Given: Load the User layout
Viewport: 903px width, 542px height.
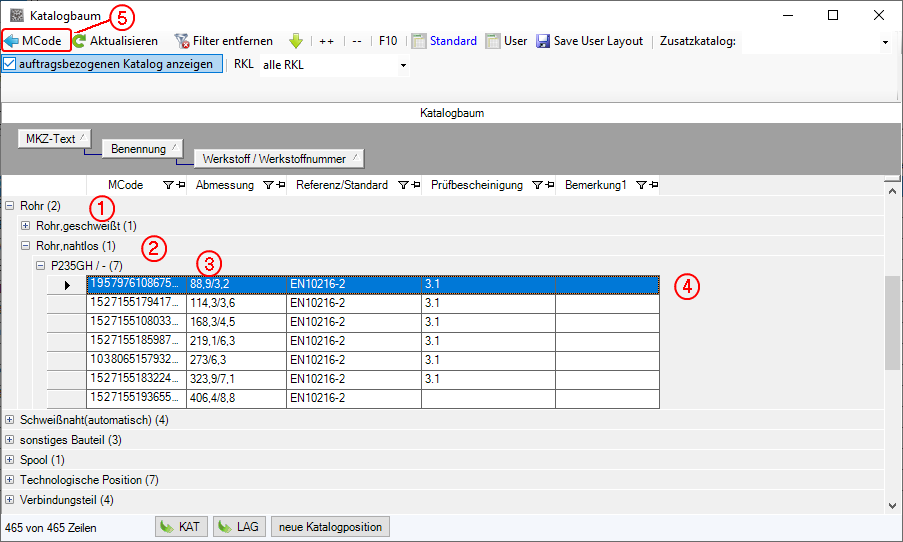Looking at the screenshot, I should point(507,41).
